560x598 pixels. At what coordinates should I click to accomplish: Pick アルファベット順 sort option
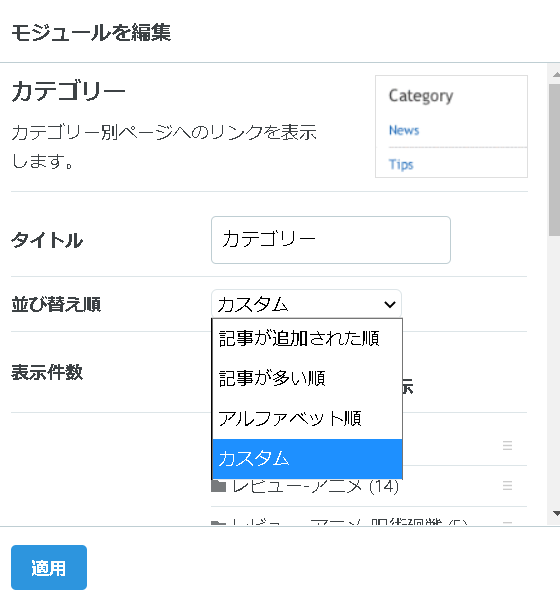pos(307,419)
